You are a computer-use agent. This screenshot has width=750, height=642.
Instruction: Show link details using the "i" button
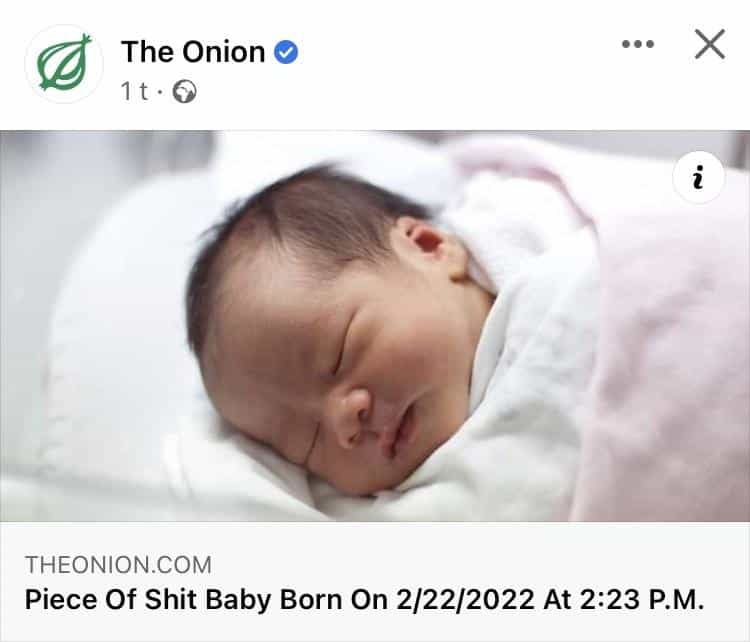[698, 179]
